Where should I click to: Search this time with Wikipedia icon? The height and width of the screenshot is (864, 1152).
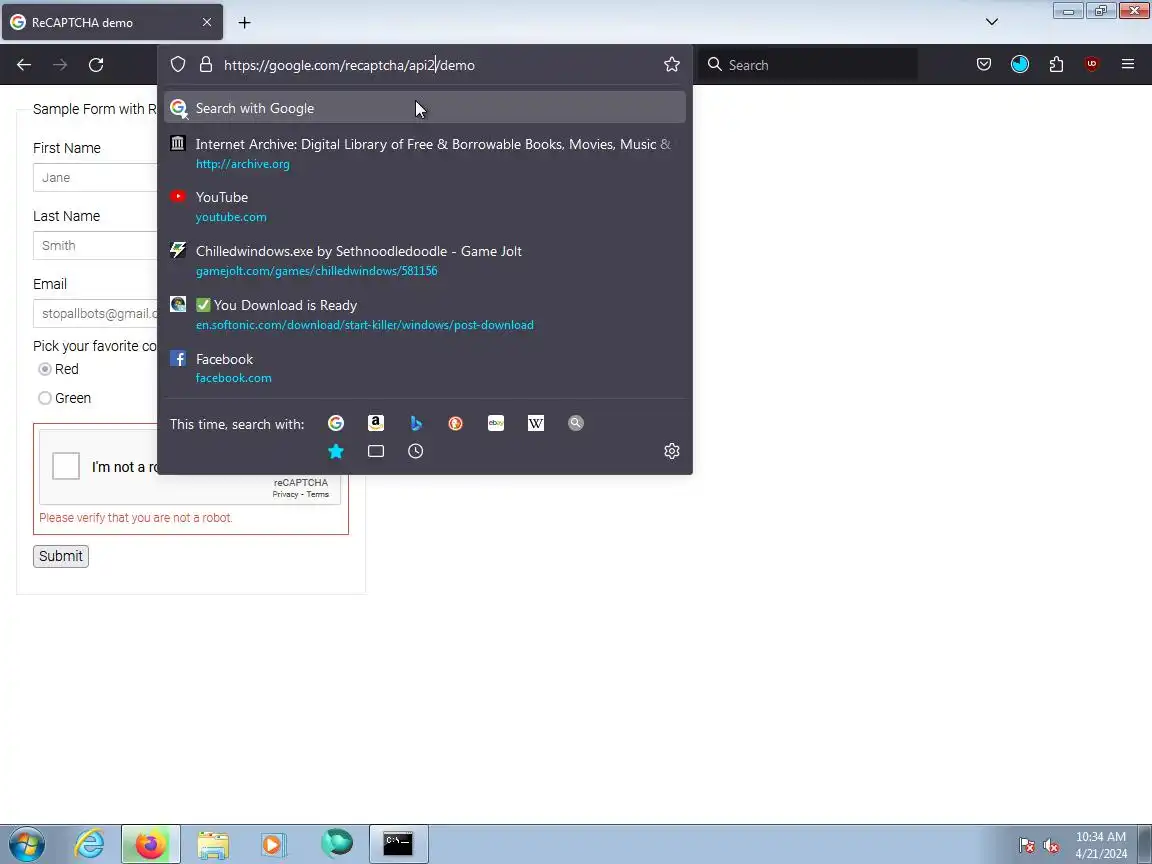pyautogui.click(x=536, y=423)
